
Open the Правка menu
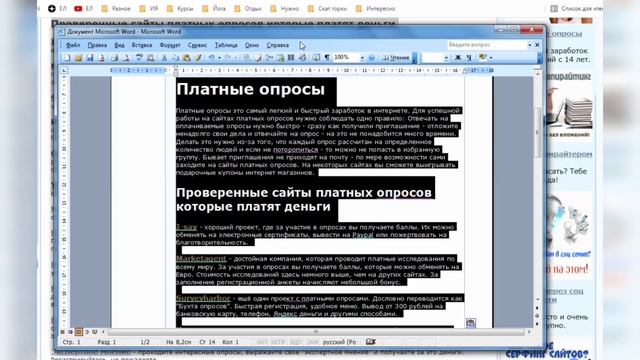coord(97,45)
